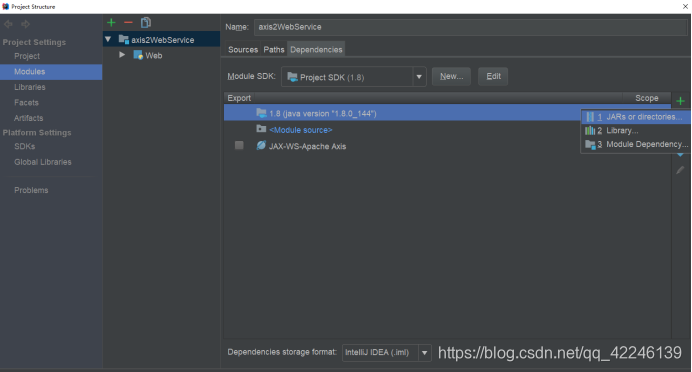Click axis2WebService module folder icon
Screen dimensions: 692x372
coord(124,40)
